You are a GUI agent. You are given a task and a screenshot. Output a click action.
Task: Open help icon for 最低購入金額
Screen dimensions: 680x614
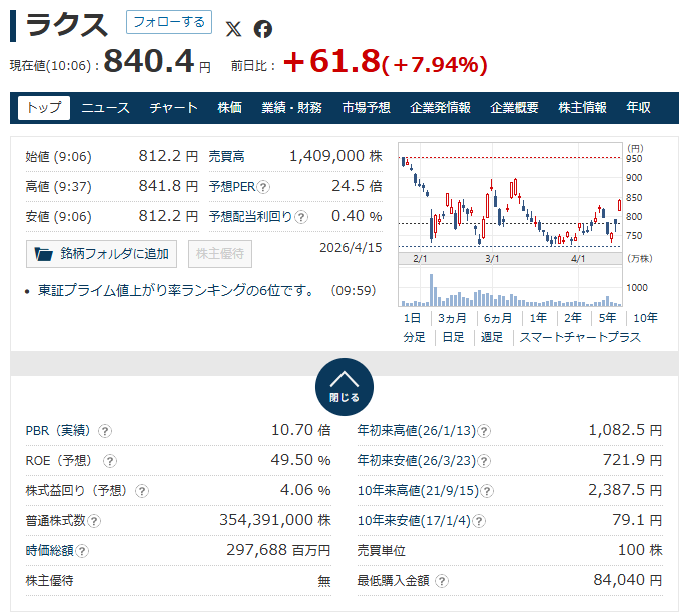click(x=442, y=581)
